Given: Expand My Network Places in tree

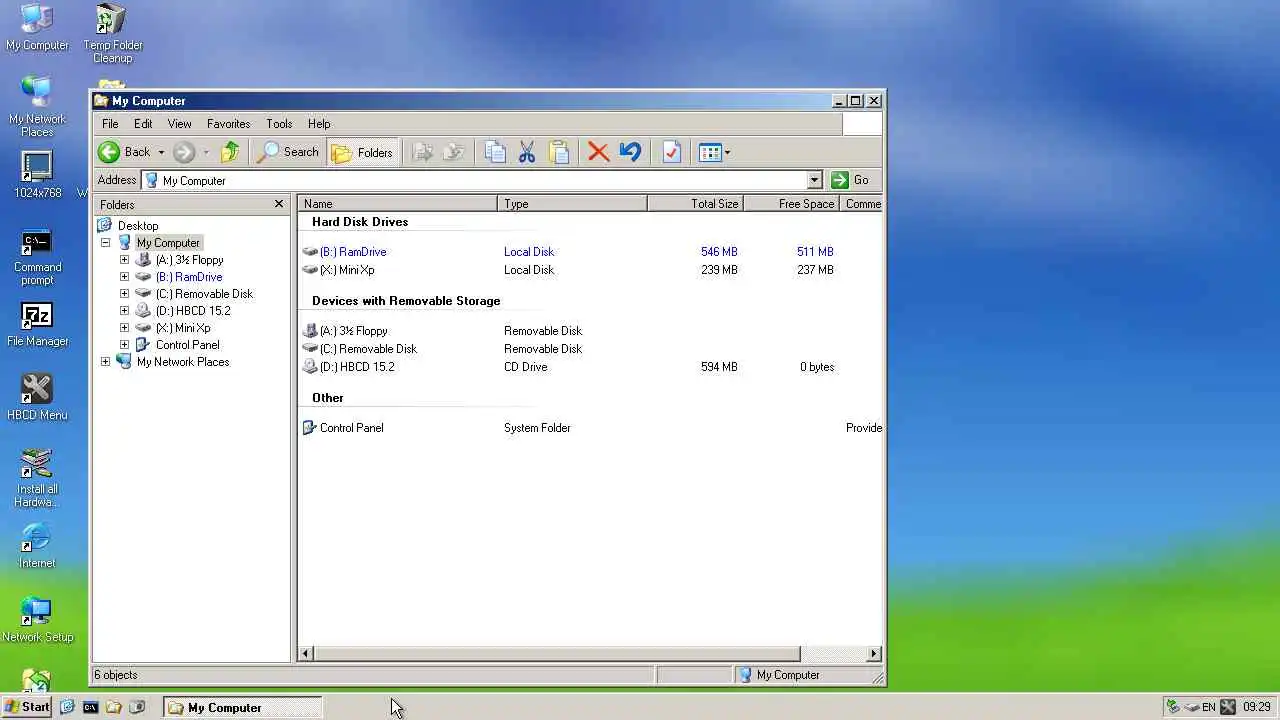Looking at the screenshot, I should [x=105, y=362].
